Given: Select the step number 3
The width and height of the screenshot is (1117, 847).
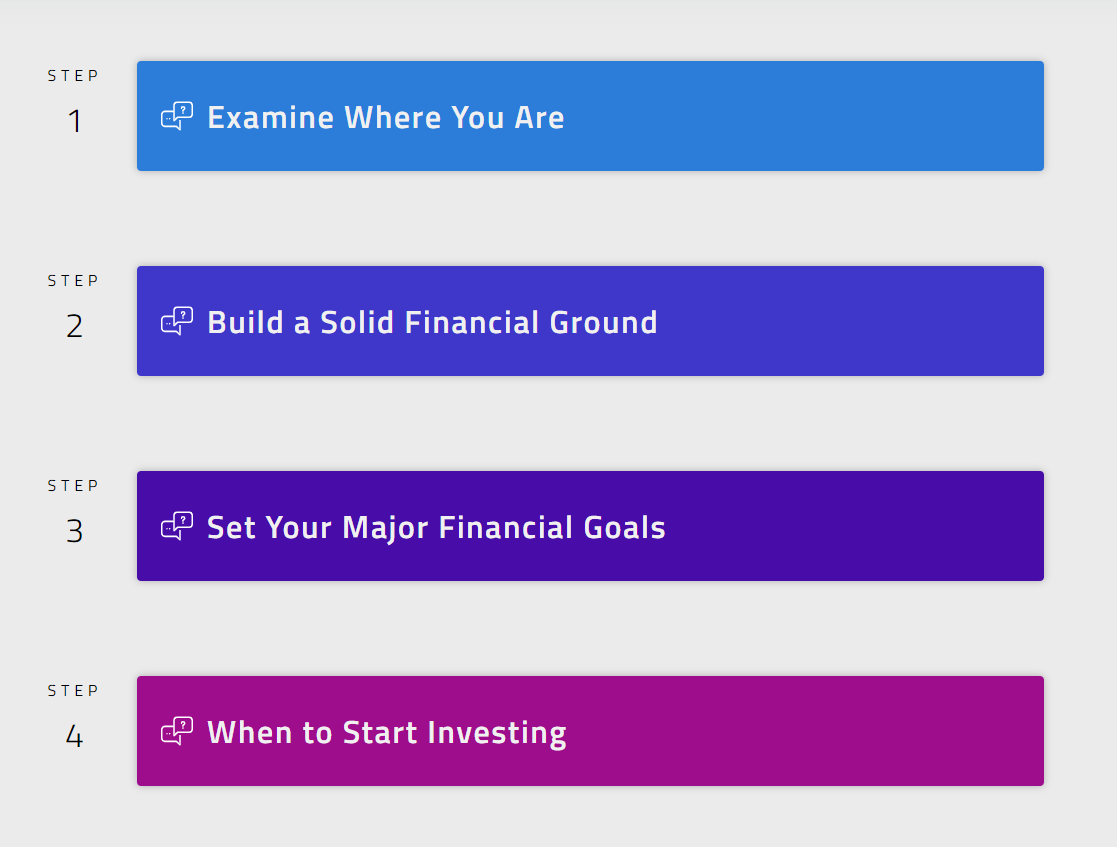Looking at the screenshot, I should click(x=74, y=532).
